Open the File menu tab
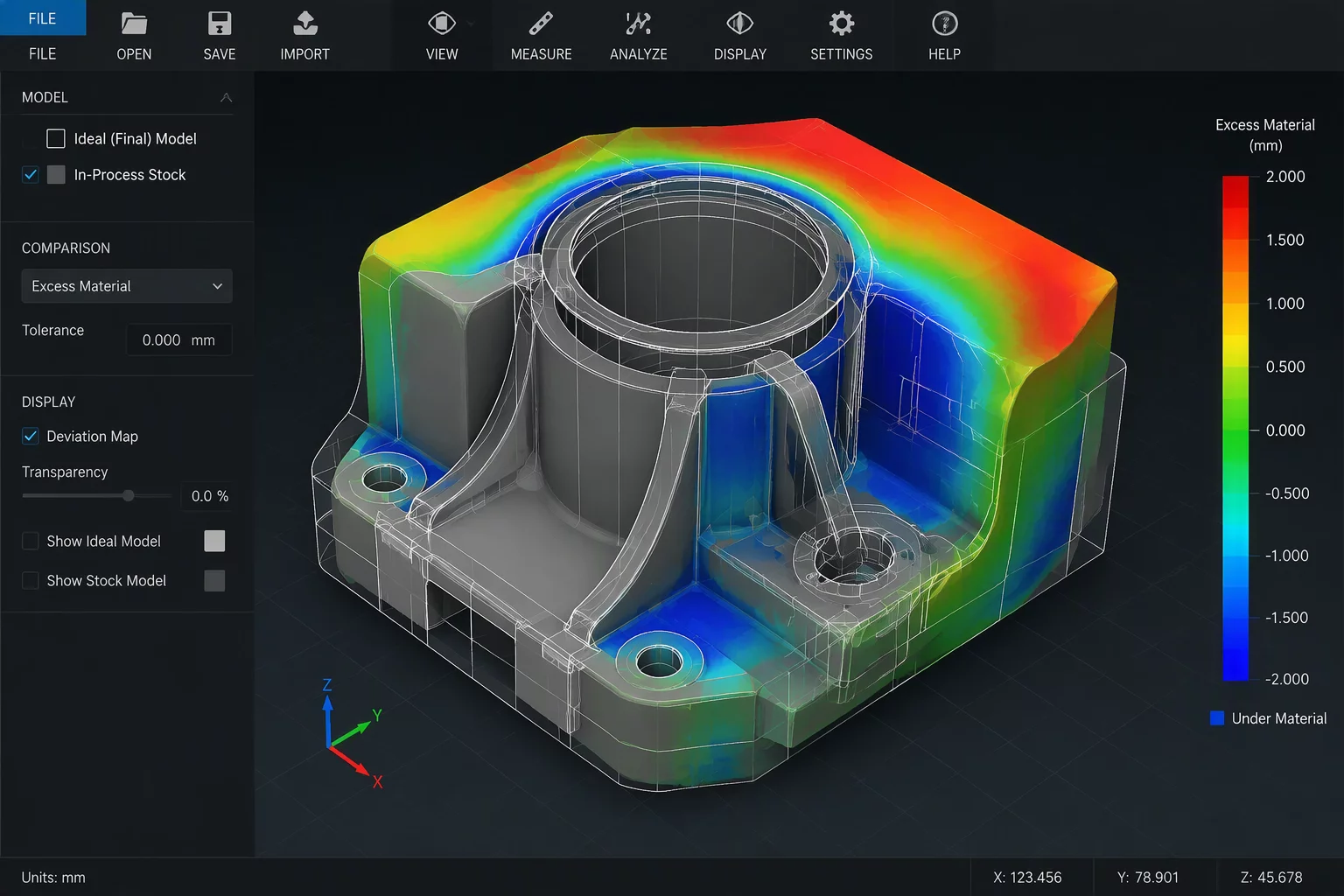The height and width of the screenshot is (896, 1344). pos(43,18)
